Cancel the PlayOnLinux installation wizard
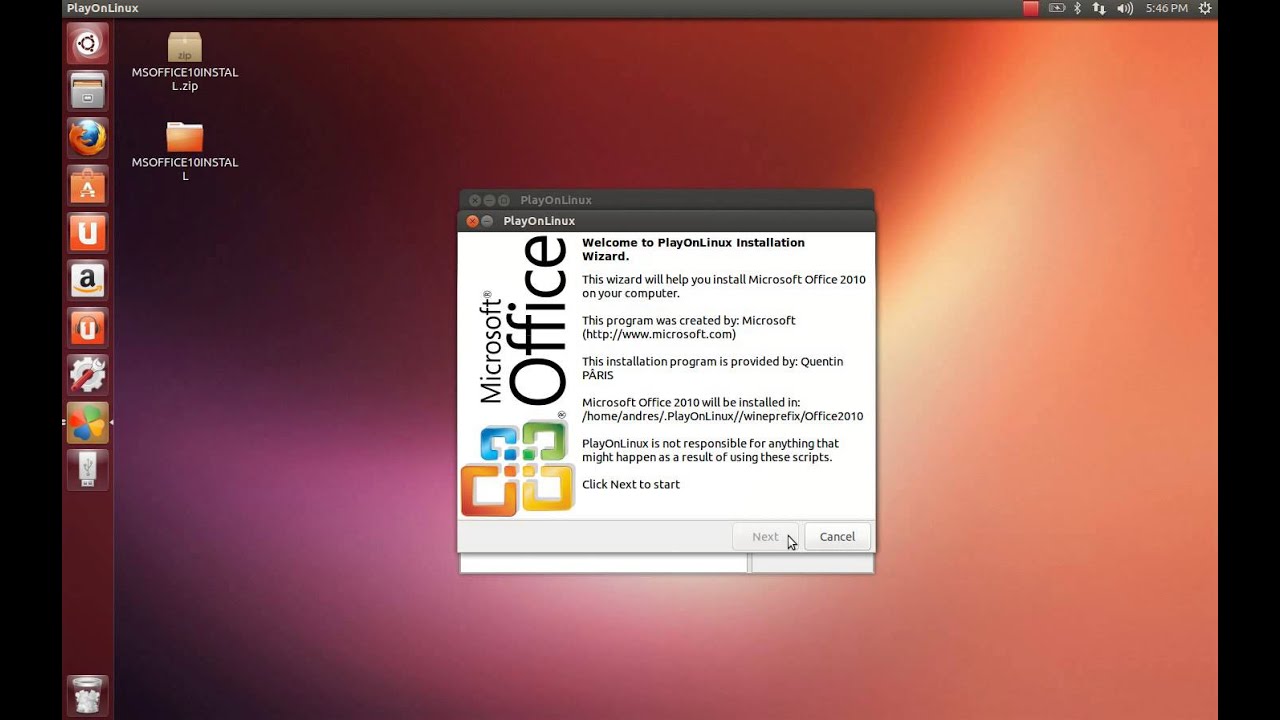The width and height of the screenshot is (1280, 720). coord(837,537)
